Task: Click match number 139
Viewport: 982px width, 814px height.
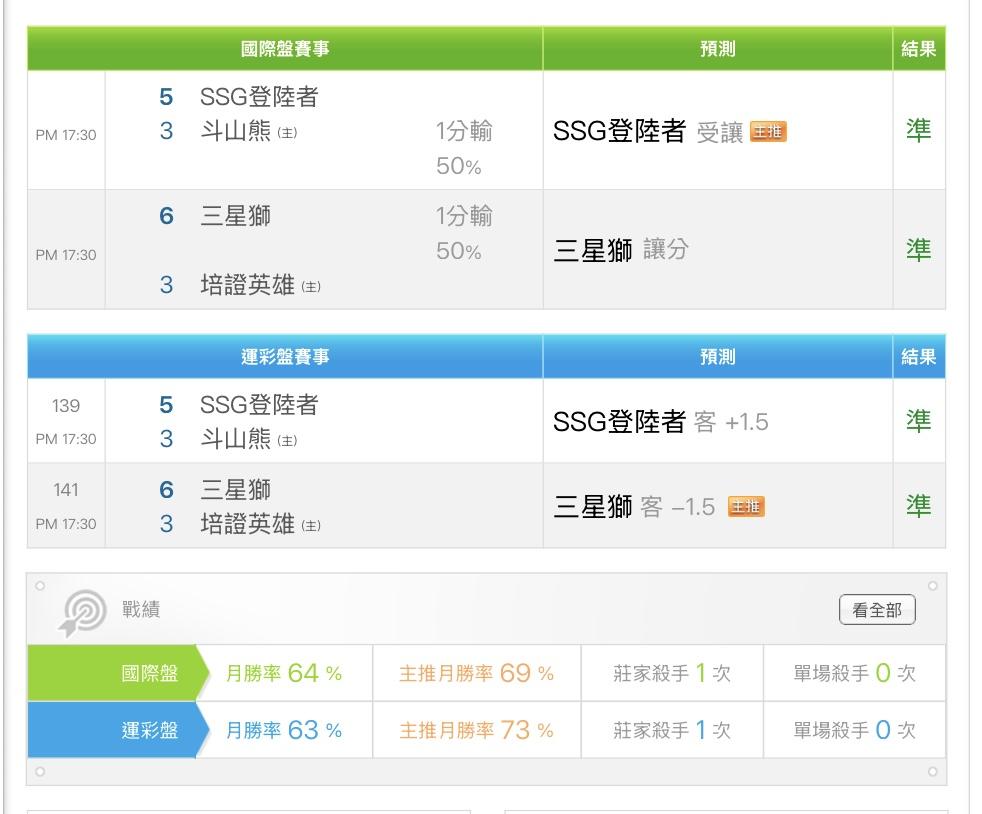Action: click(x=66, y=406)
